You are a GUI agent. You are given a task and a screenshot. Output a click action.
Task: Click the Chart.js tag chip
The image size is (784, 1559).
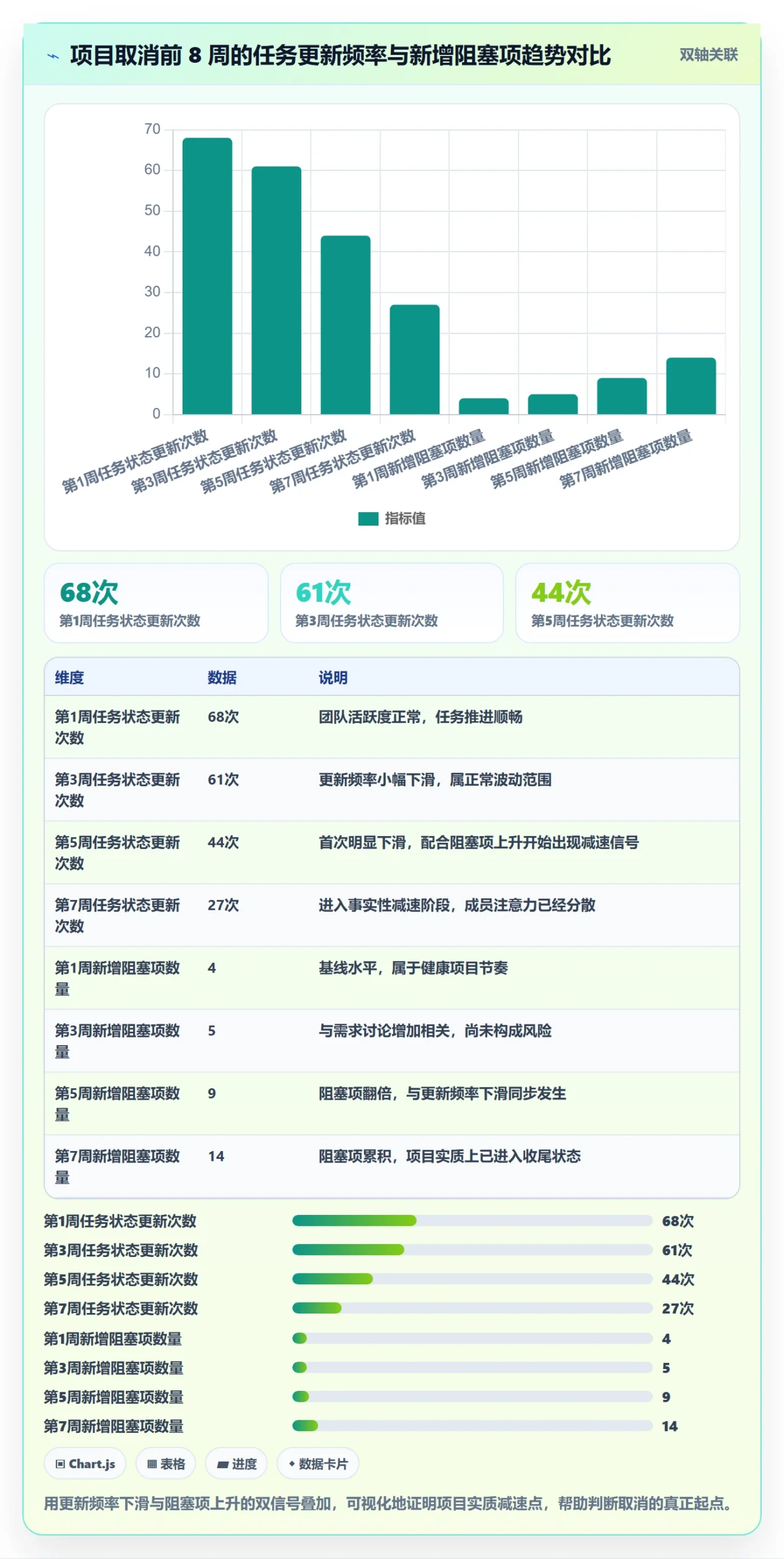[x=85, y=1464]
